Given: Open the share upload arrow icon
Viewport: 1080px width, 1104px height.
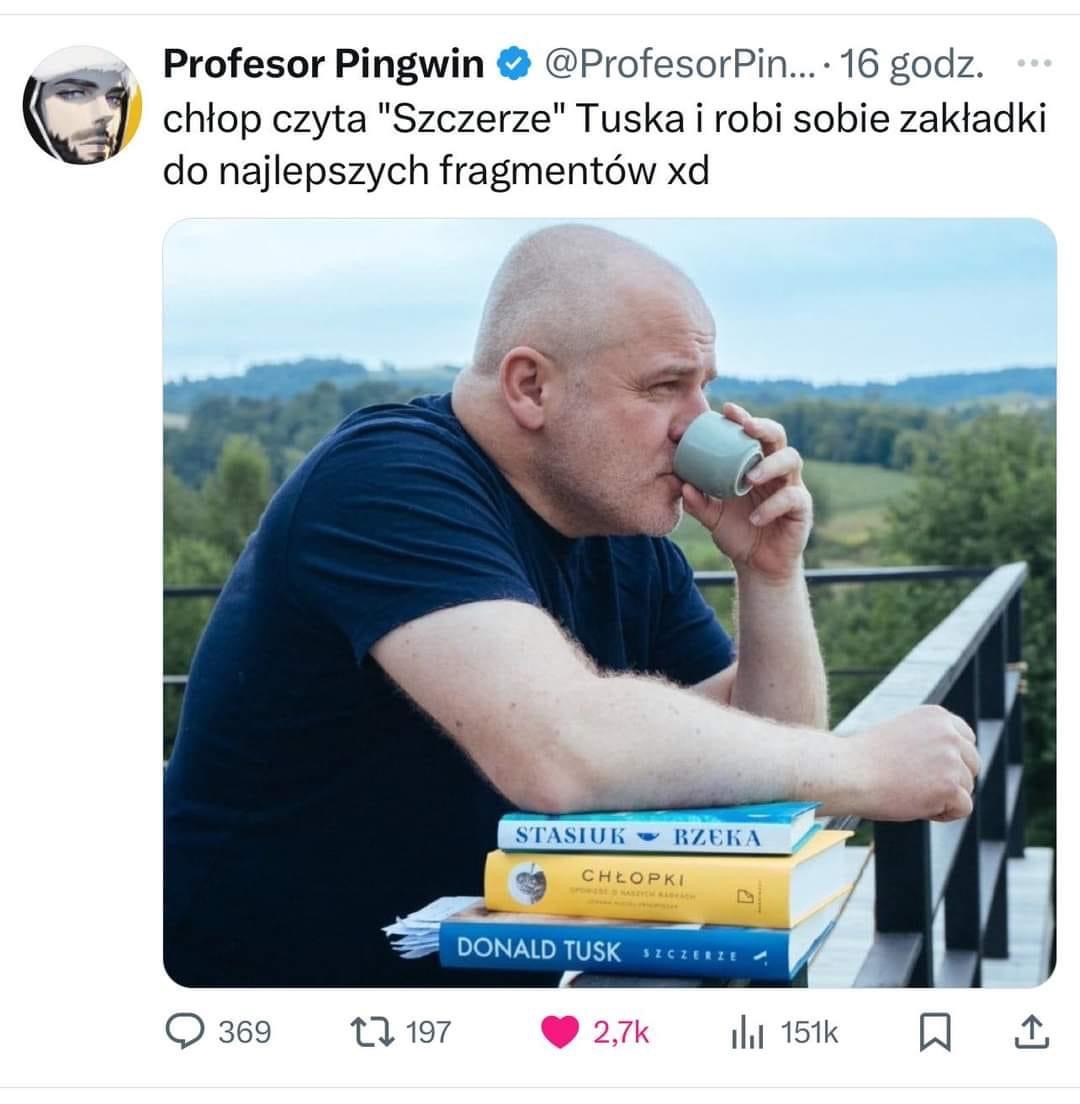Looking at the screenshot, I should (x=1031, y=1031).
